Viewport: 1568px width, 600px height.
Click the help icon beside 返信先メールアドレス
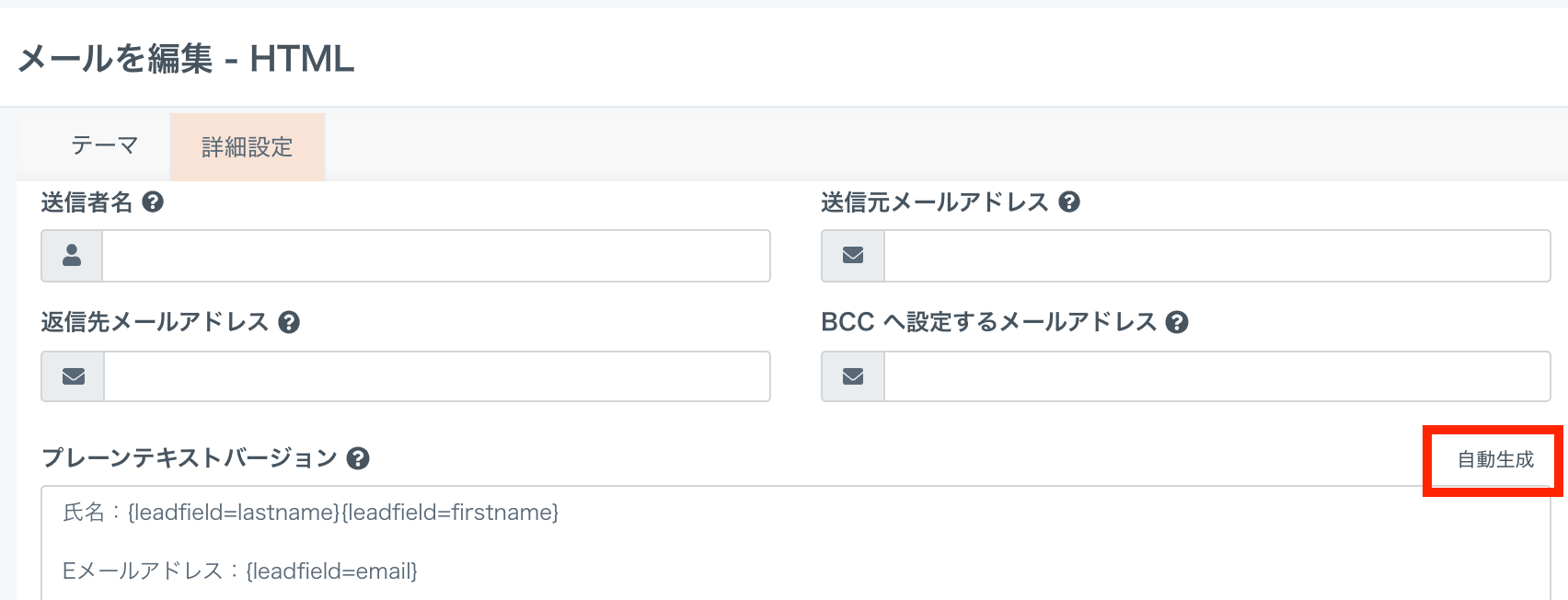point(289,323)
